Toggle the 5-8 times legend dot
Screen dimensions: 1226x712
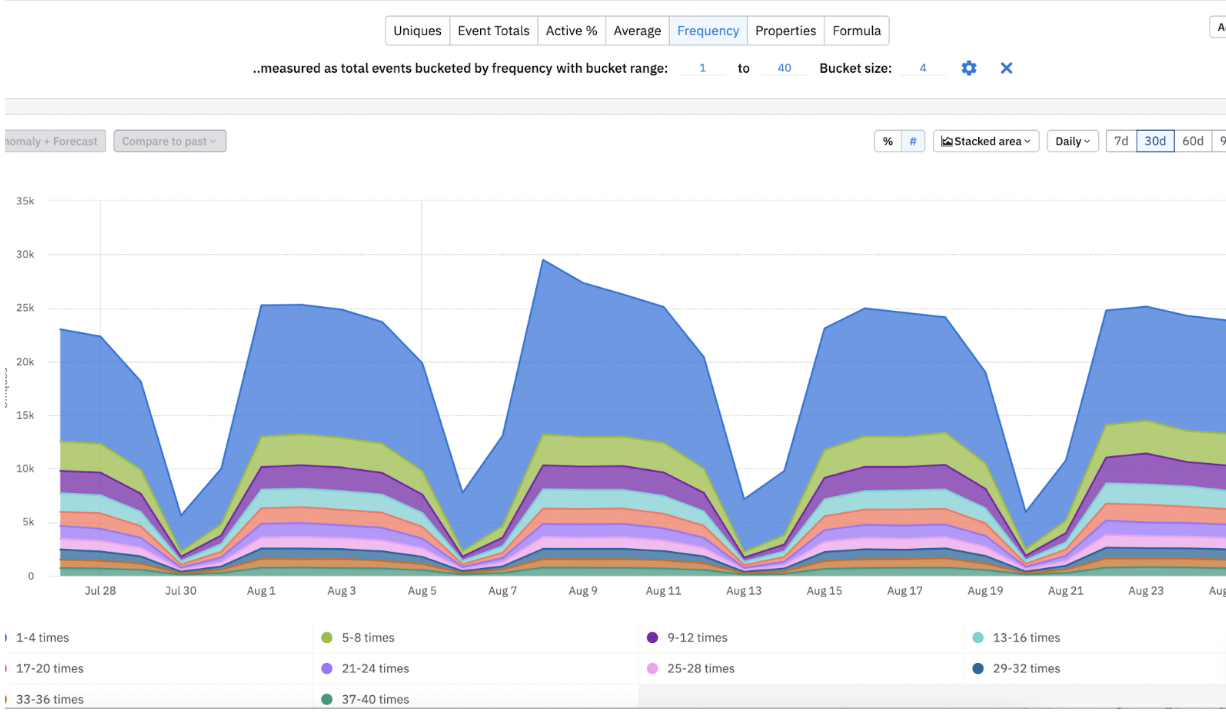tap(327, 638)
